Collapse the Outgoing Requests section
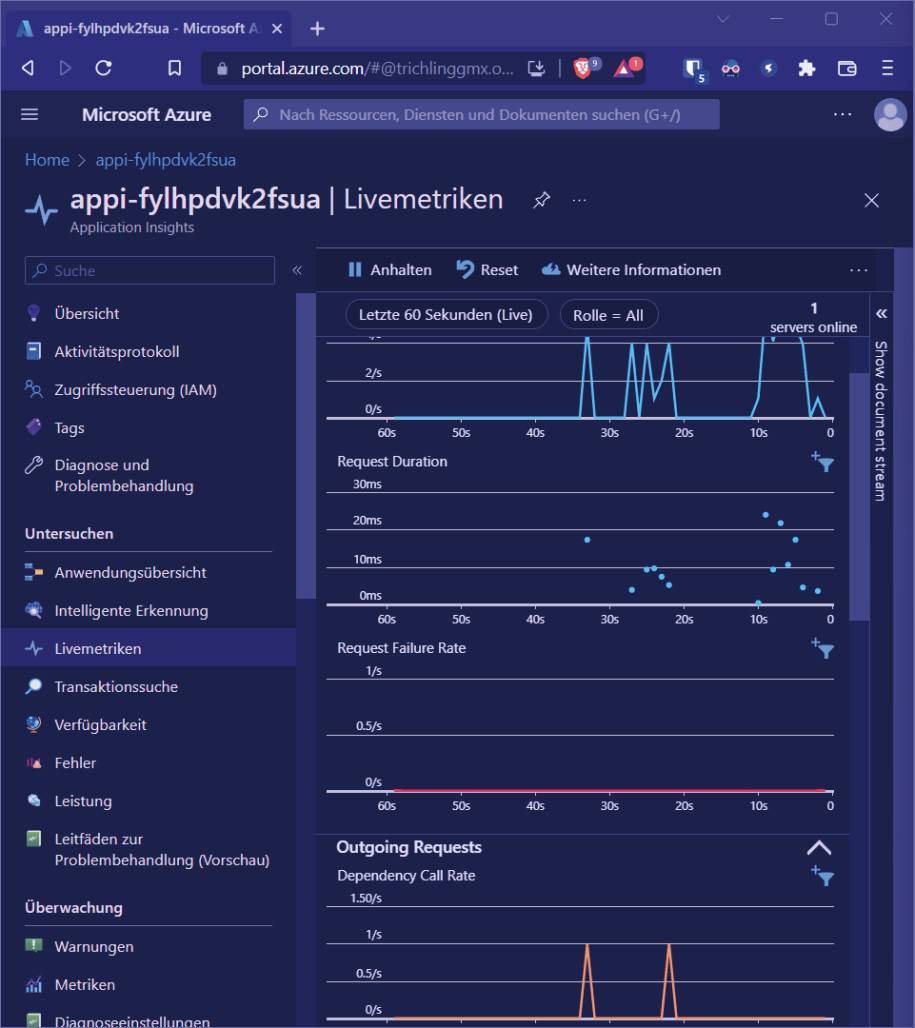915x1028 pixels. (x=819, y=848)
